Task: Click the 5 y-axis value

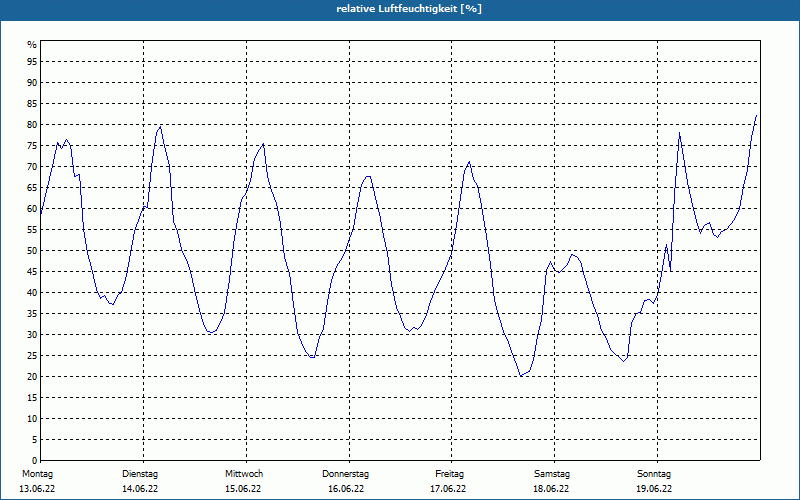Action: point(35,439)
